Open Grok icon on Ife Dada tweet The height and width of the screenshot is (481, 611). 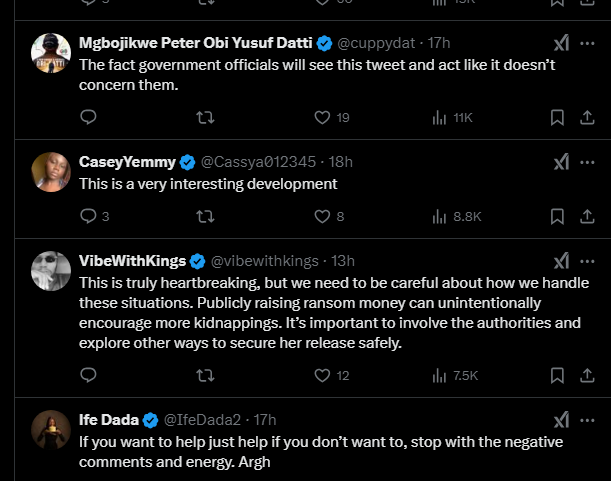click(562, 419)
